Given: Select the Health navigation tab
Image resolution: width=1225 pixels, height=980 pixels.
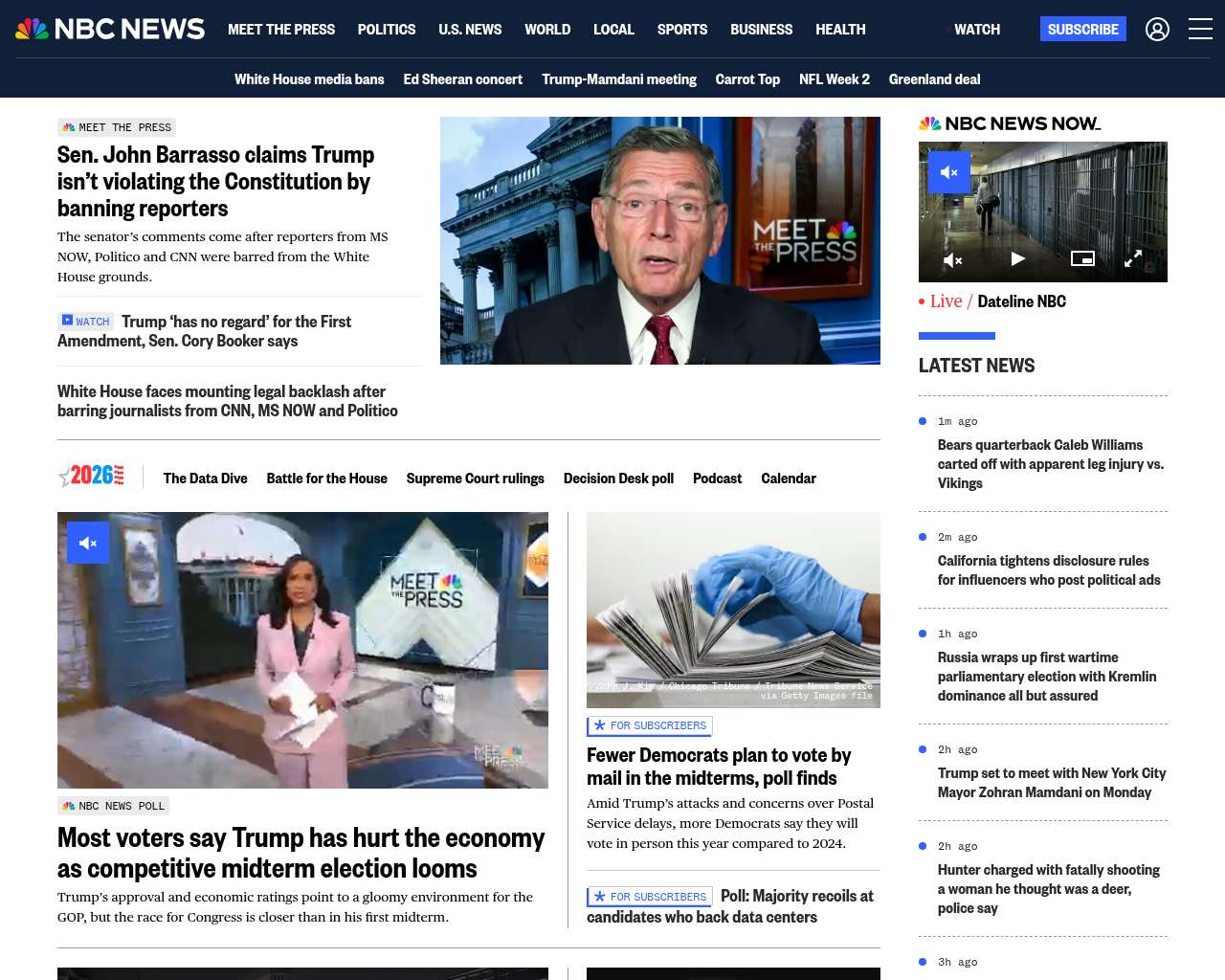Looking at the screenshot, I should 840,30.
